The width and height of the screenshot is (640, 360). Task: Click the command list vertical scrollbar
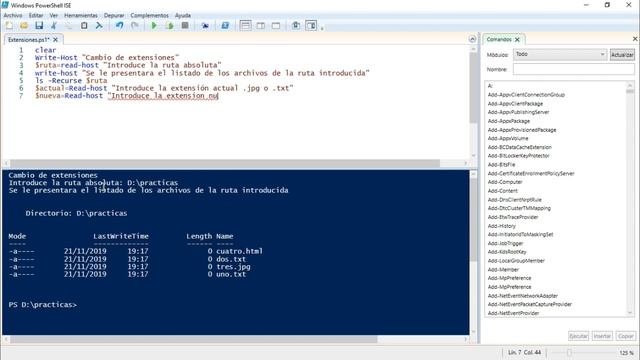630,199
